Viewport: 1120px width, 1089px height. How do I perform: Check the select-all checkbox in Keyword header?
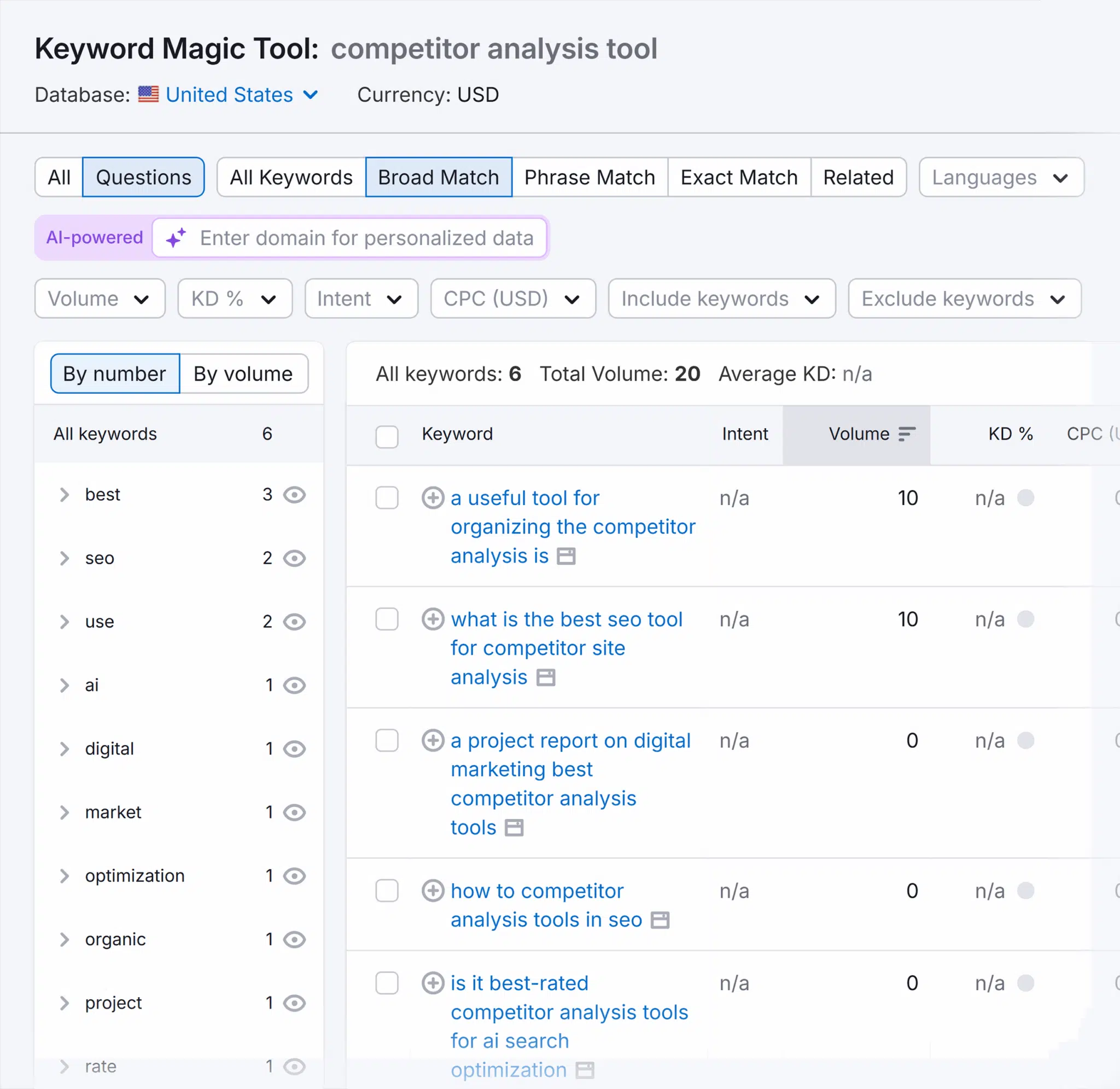387,436
